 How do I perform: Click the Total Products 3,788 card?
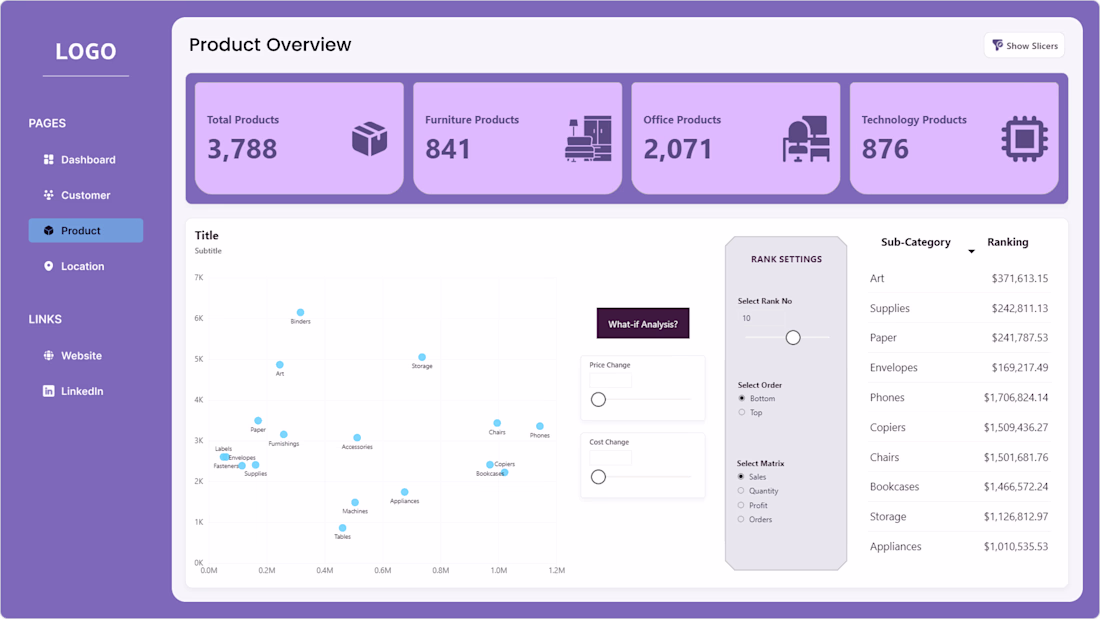pyautogui.click(x=300, y=138)
